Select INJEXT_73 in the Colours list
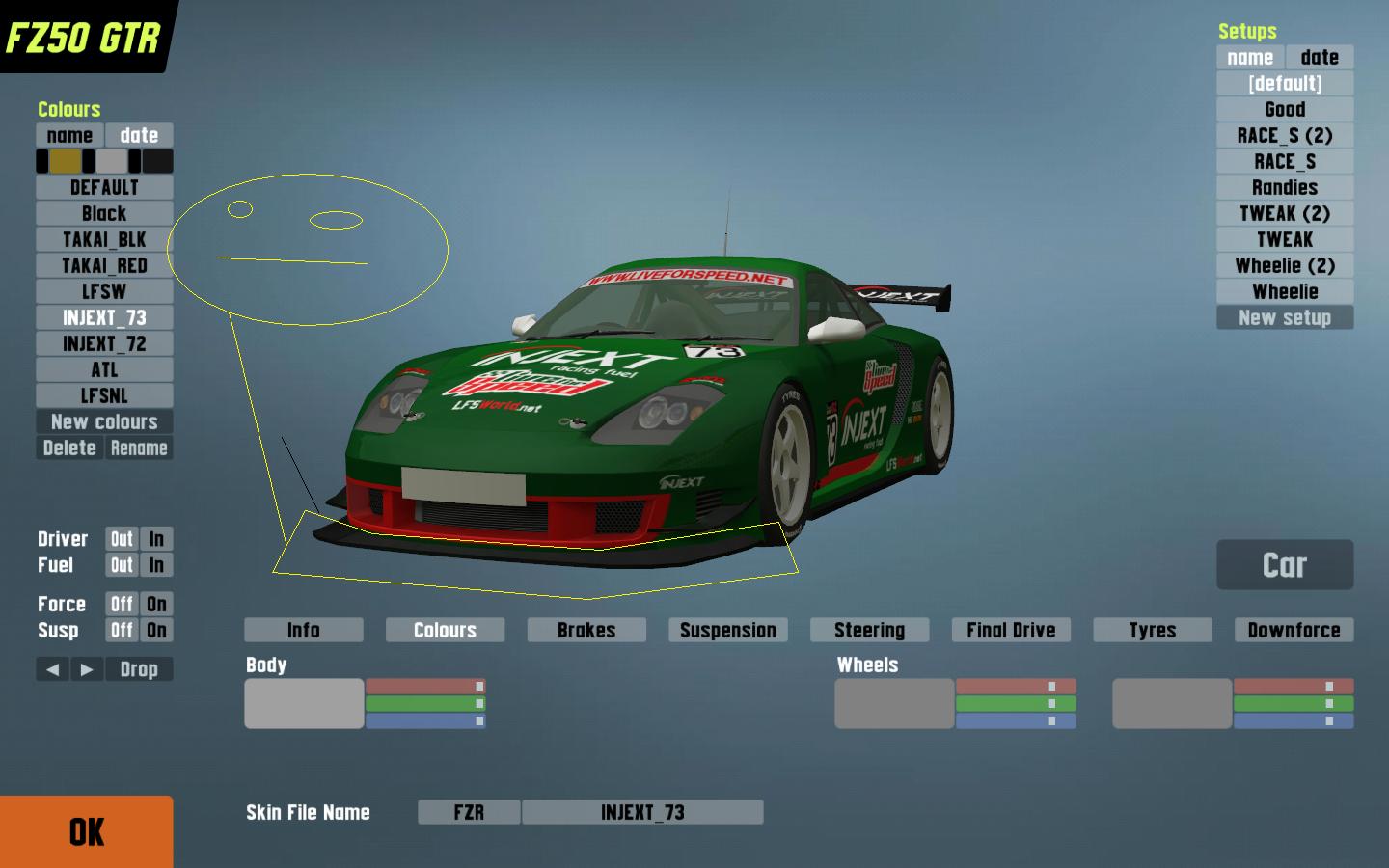The width and height of the screenshot is (1389, 868). pyautogui.click(x=104, y=317)
